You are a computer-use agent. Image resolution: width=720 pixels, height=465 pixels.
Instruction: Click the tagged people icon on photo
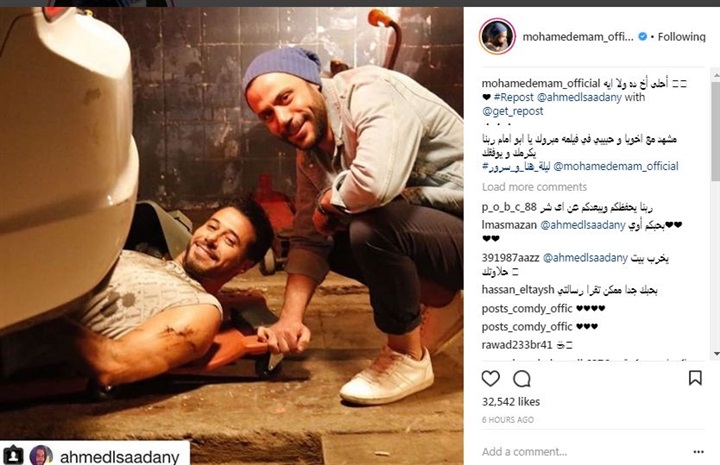[x=13, y=455]
